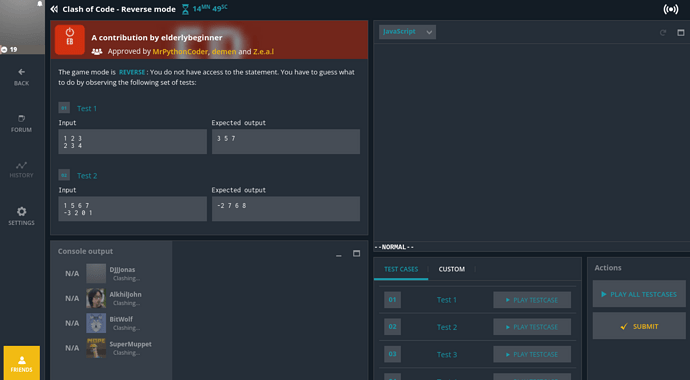This screenshot has width=690, height=380.
Task: Click inside the code editor area
Action: pyautogui.click(x=531, y=141)
